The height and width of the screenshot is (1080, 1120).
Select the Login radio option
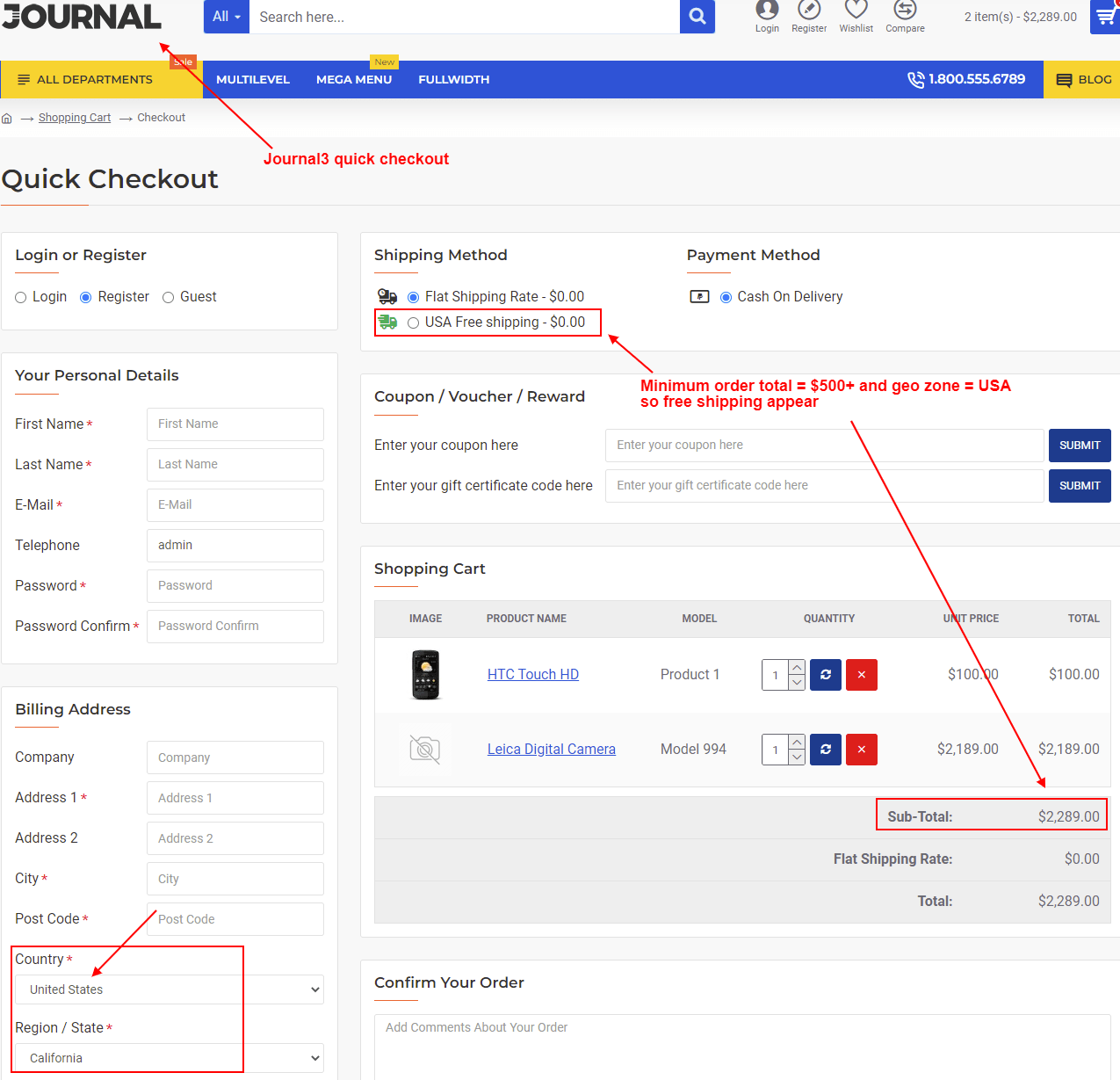coord(20,297)
